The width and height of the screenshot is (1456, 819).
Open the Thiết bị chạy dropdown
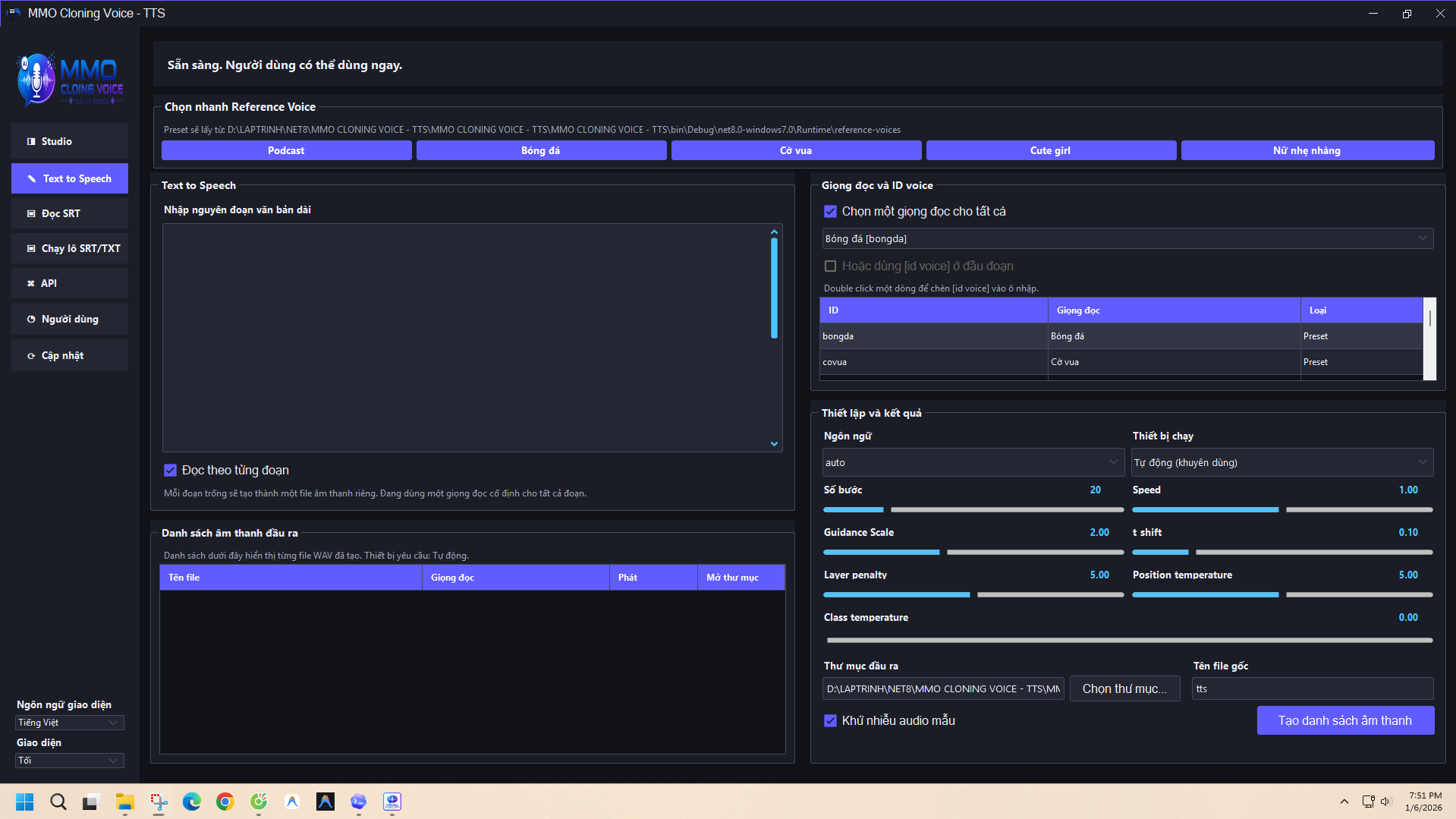[x=1282, y=462]
